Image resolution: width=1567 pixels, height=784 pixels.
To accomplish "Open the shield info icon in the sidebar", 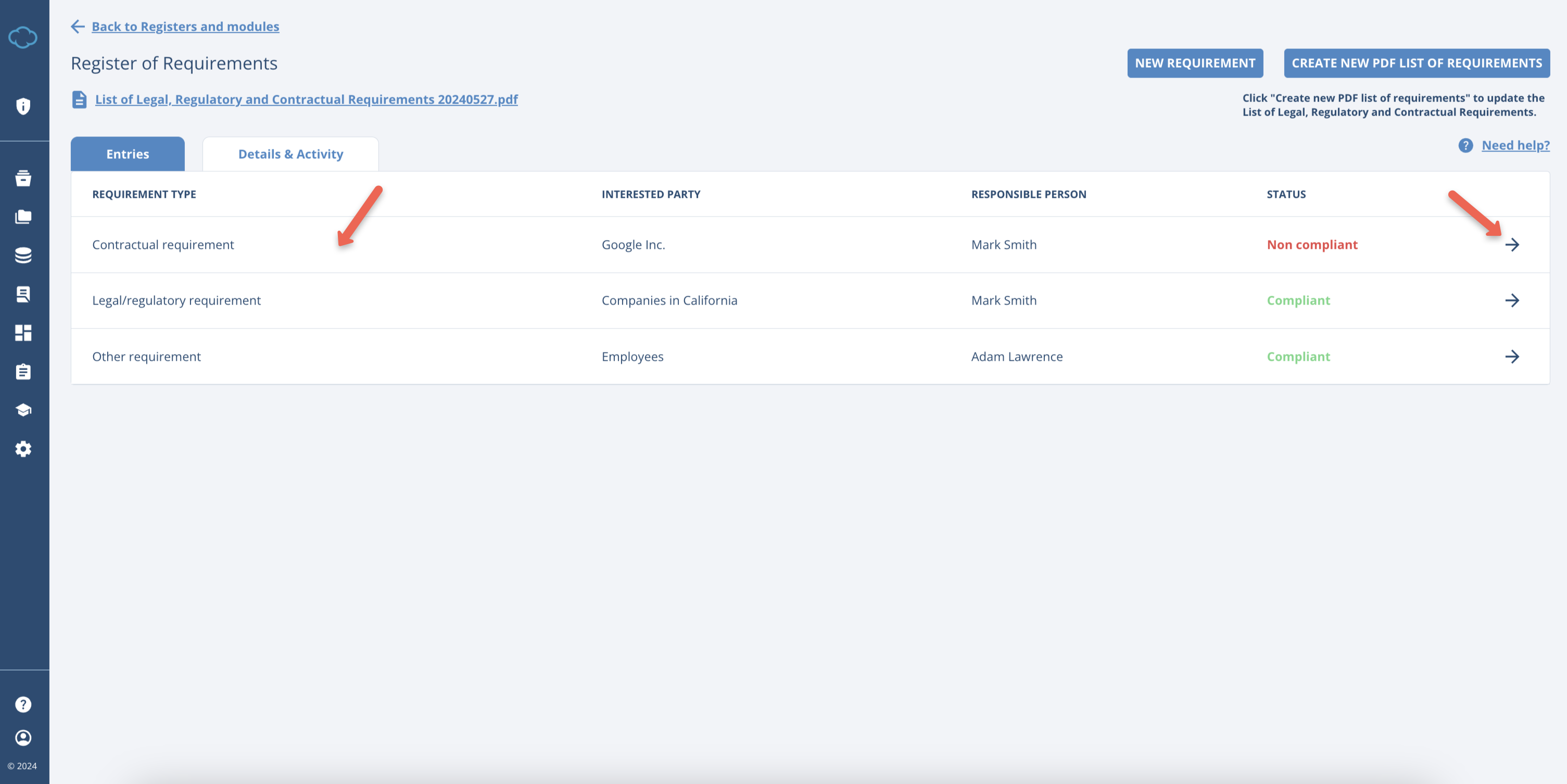I will [23, 106].
